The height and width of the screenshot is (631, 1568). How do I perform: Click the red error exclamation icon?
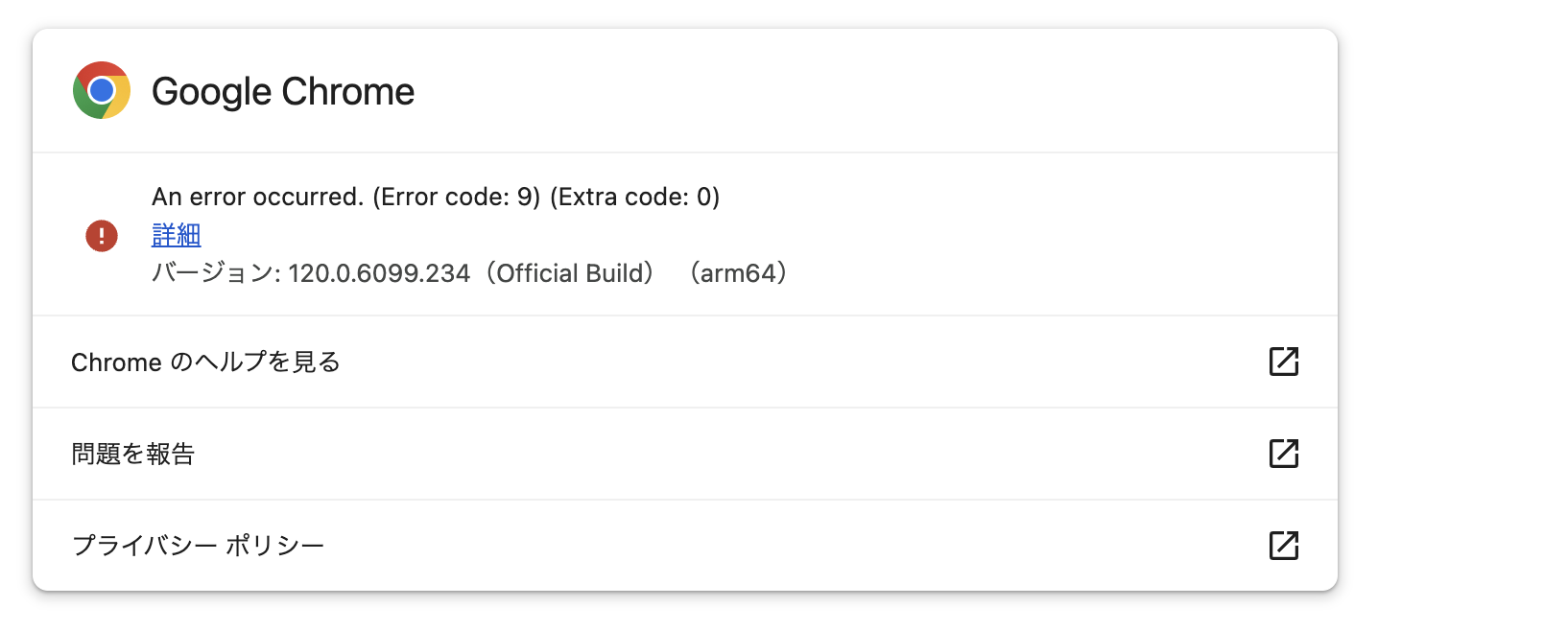click(x=102, y=235)
